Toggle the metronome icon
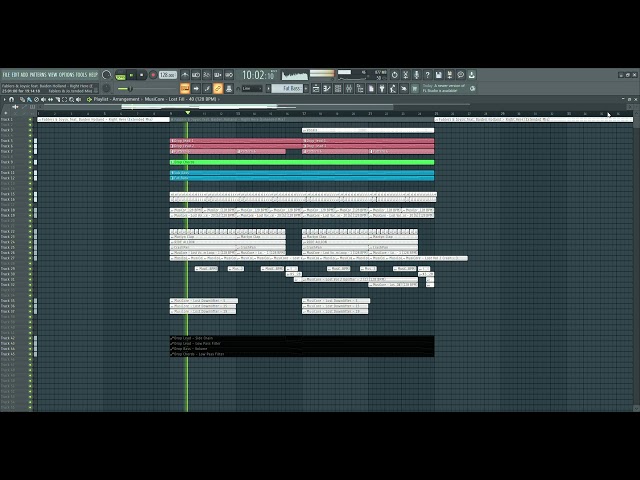 click(x=185, y=75)
